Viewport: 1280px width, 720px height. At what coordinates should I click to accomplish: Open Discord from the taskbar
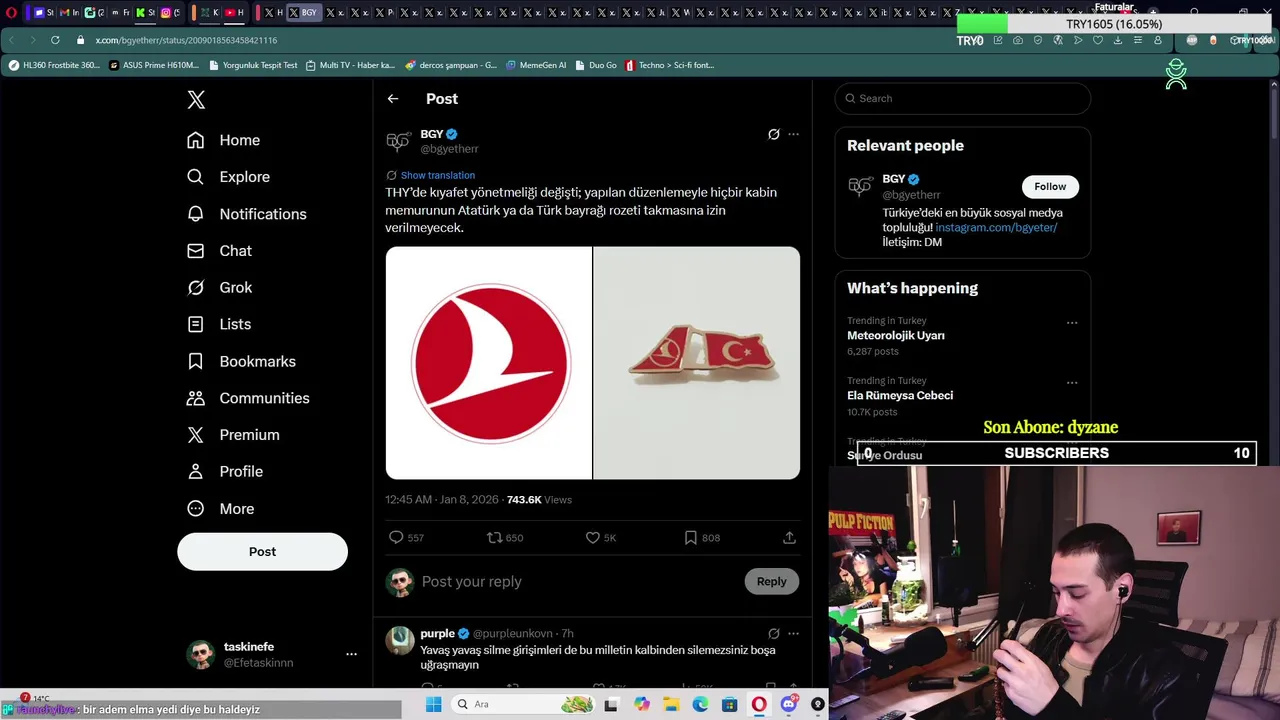pyautogui.click(x=789, y=704)
